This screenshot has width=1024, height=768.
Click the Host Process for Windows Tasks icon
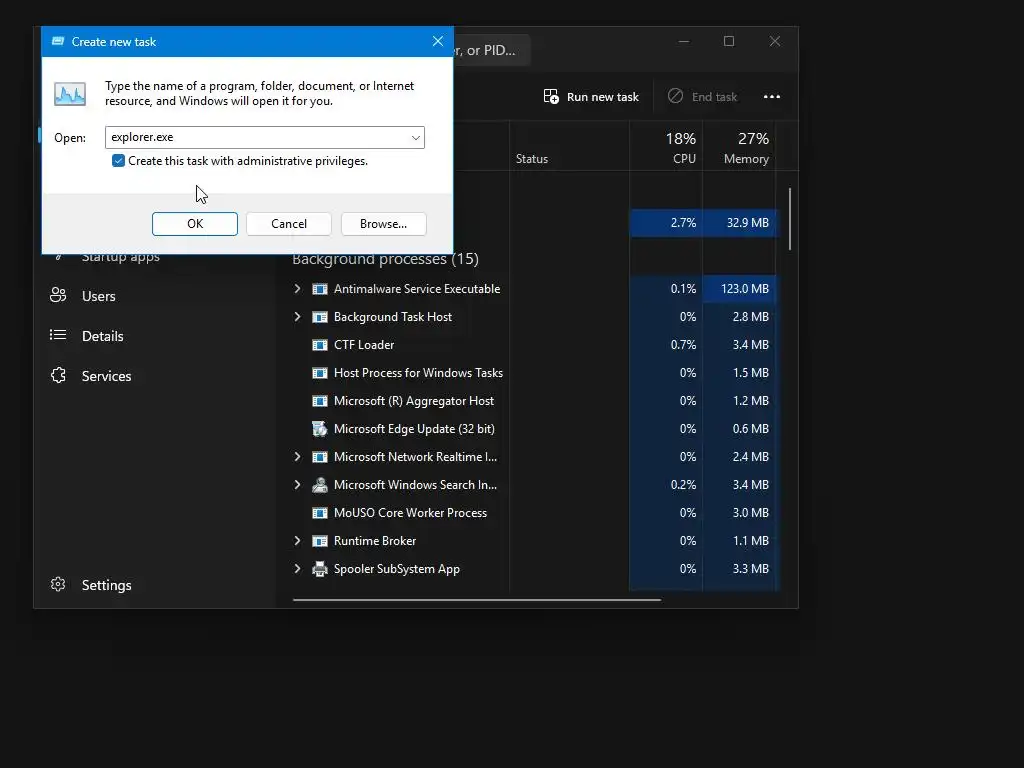320,373
